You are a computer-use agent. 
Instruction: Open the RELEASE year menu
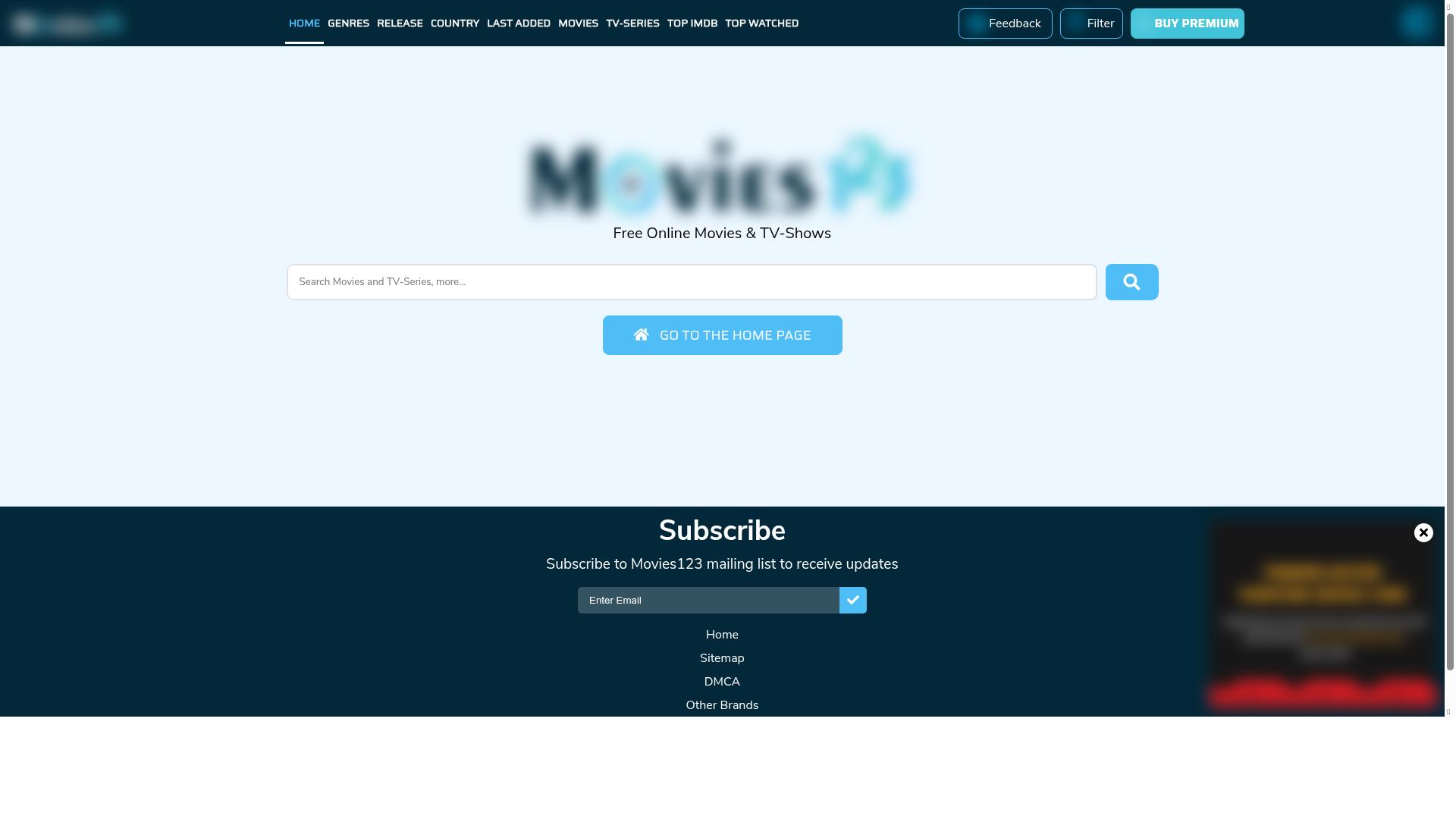tap(400, 24)
